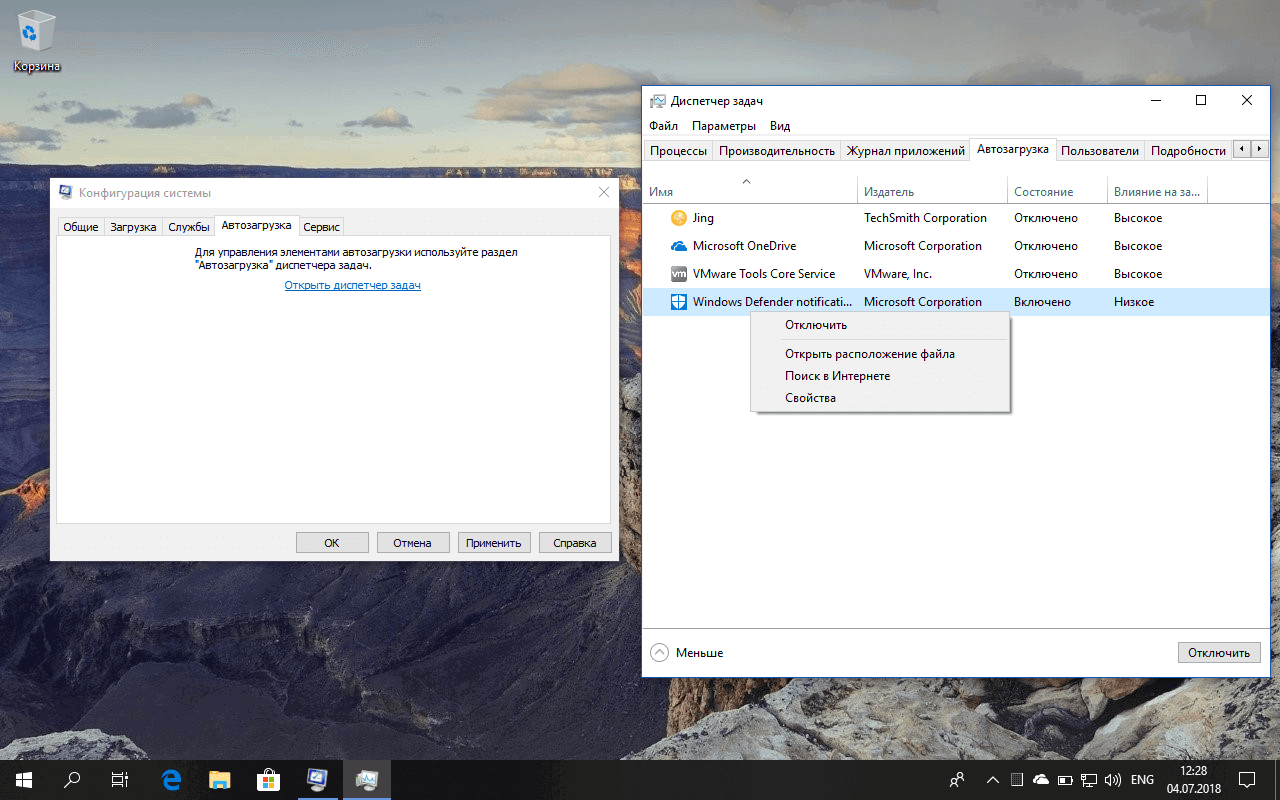The width and height of the screenshot is (1280, 800).
Task: Choose Отключить in the context menu
Action: click(880, 325)
